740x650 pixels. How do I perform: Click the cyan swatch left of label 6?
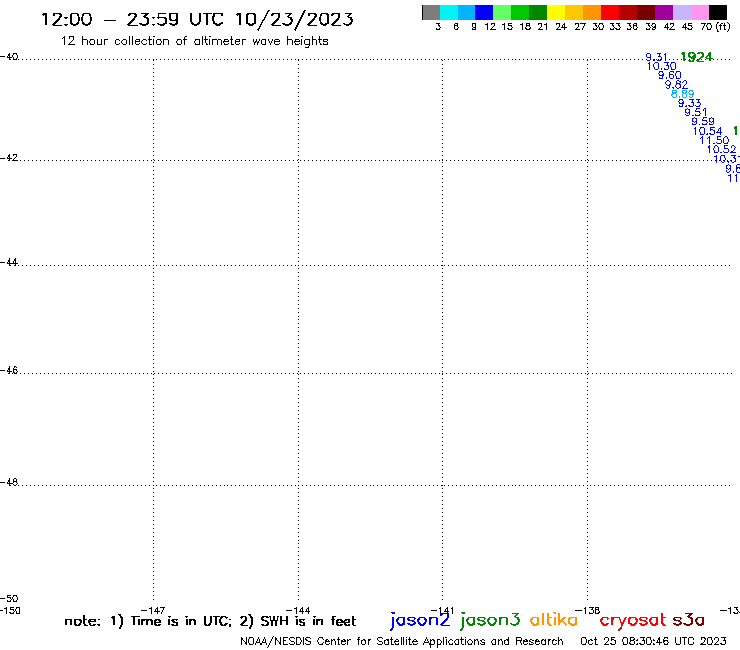click(x=449, y=12)
